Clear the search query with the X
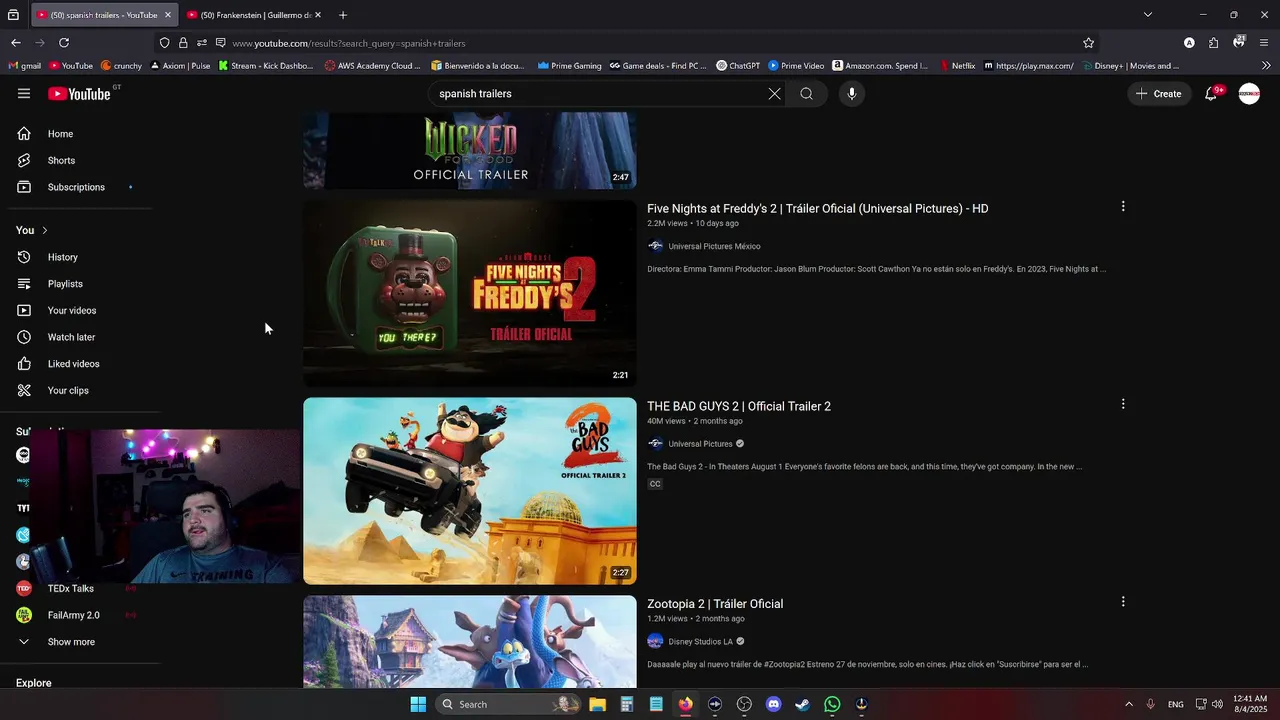The width and height of the screenshot is (1280, 720). coord(774,94)
